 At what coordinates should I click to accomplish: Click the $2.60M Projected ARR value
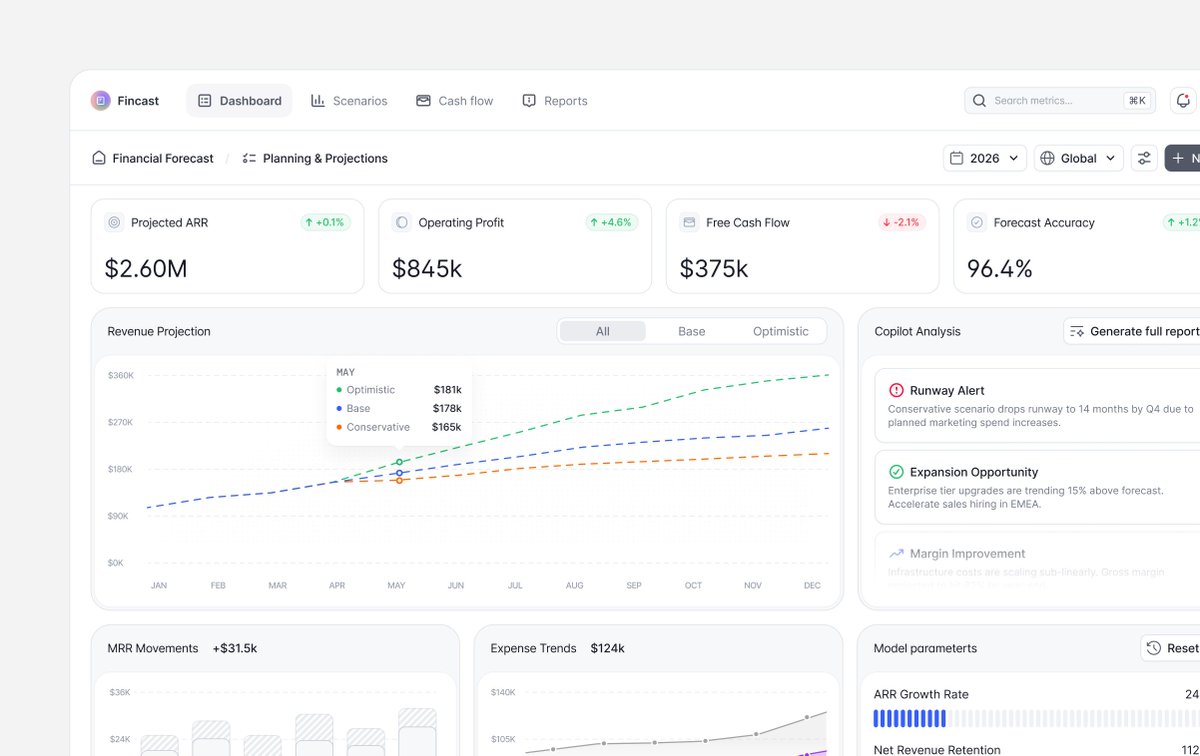click(146, 268)
